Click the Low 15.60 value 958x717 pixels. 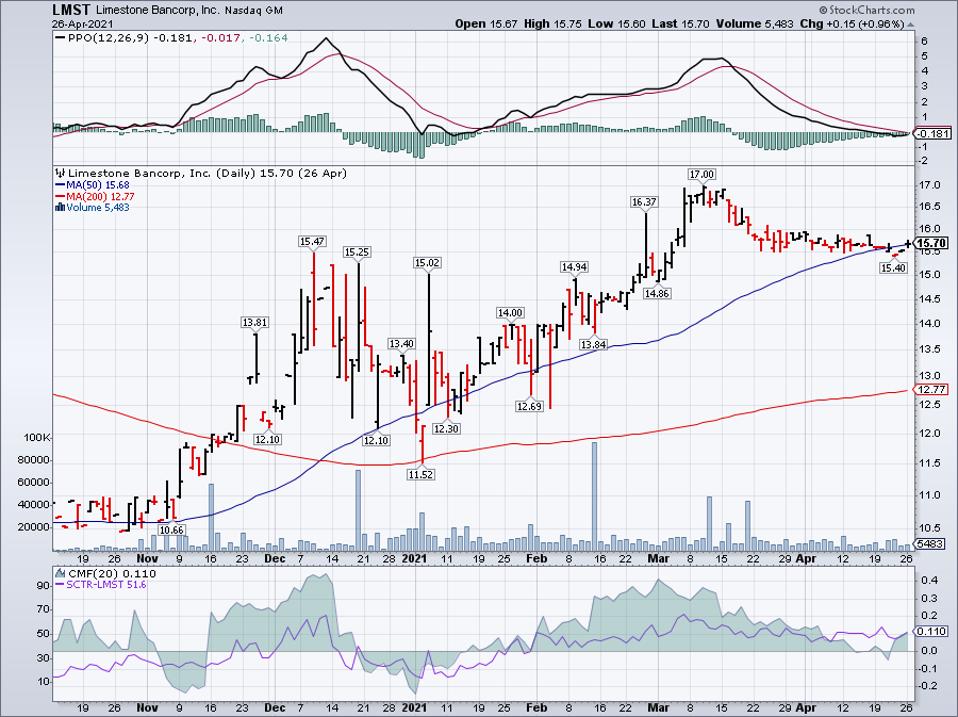pos(616,24)
